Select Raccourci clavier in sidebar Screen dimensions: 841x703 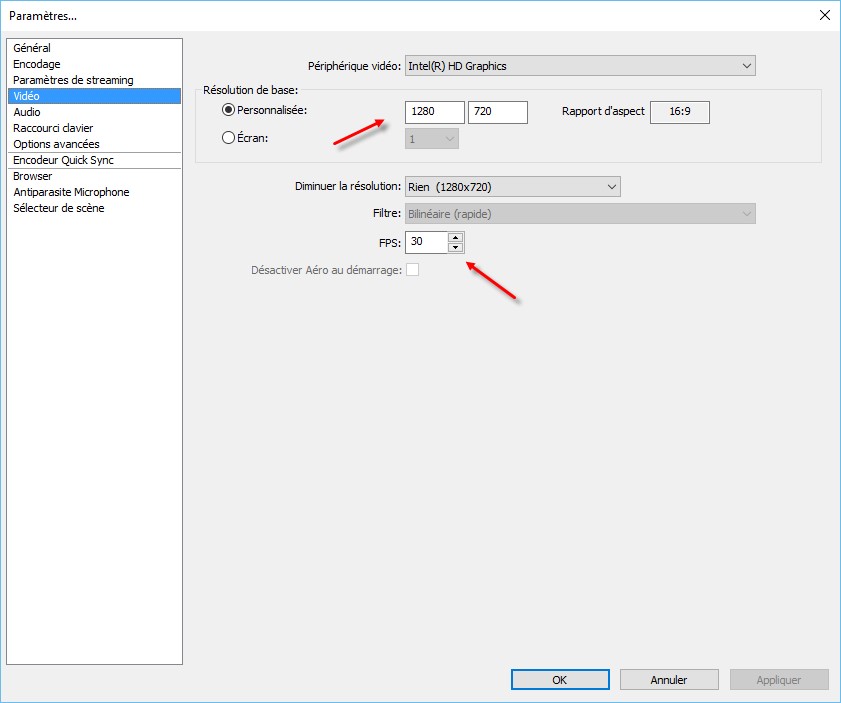[53, 128]
